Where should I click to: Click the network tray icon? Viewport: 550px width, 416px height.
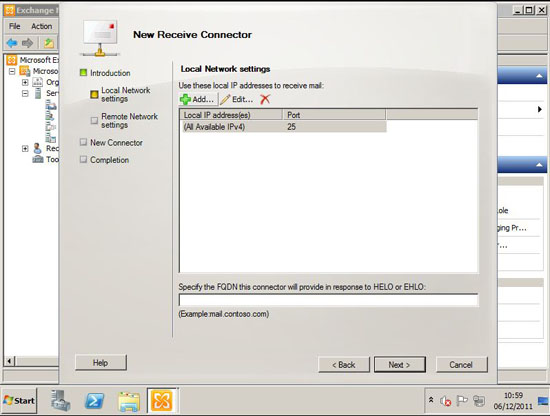click(479, 401)
